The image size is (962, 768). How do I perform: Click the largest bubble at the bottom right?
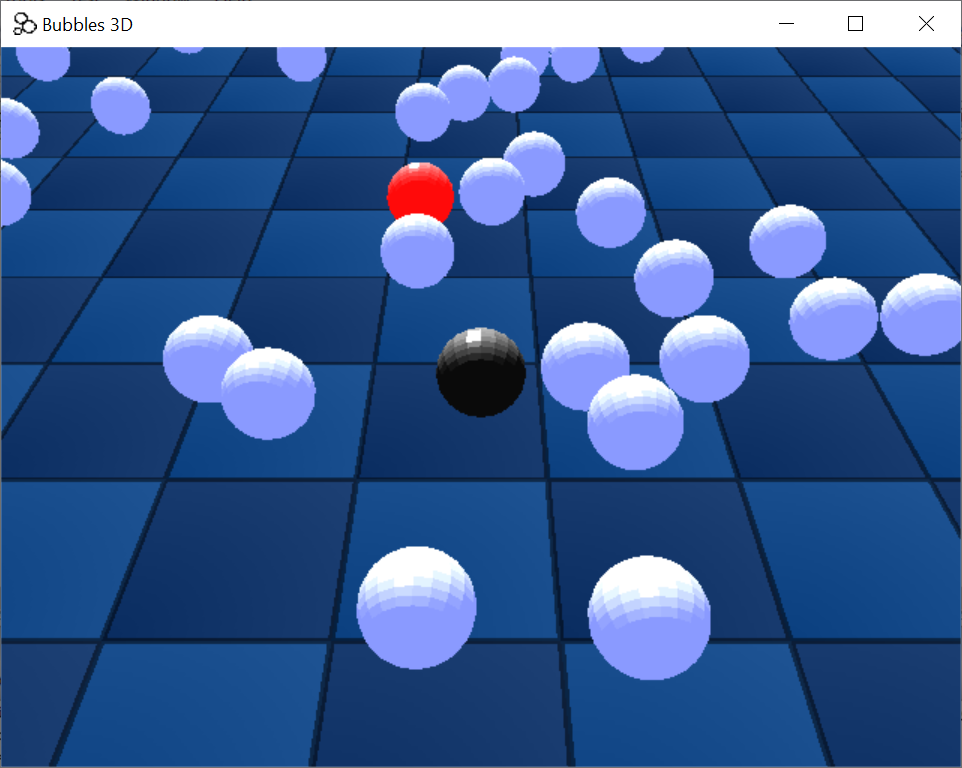tap(649, 617)
